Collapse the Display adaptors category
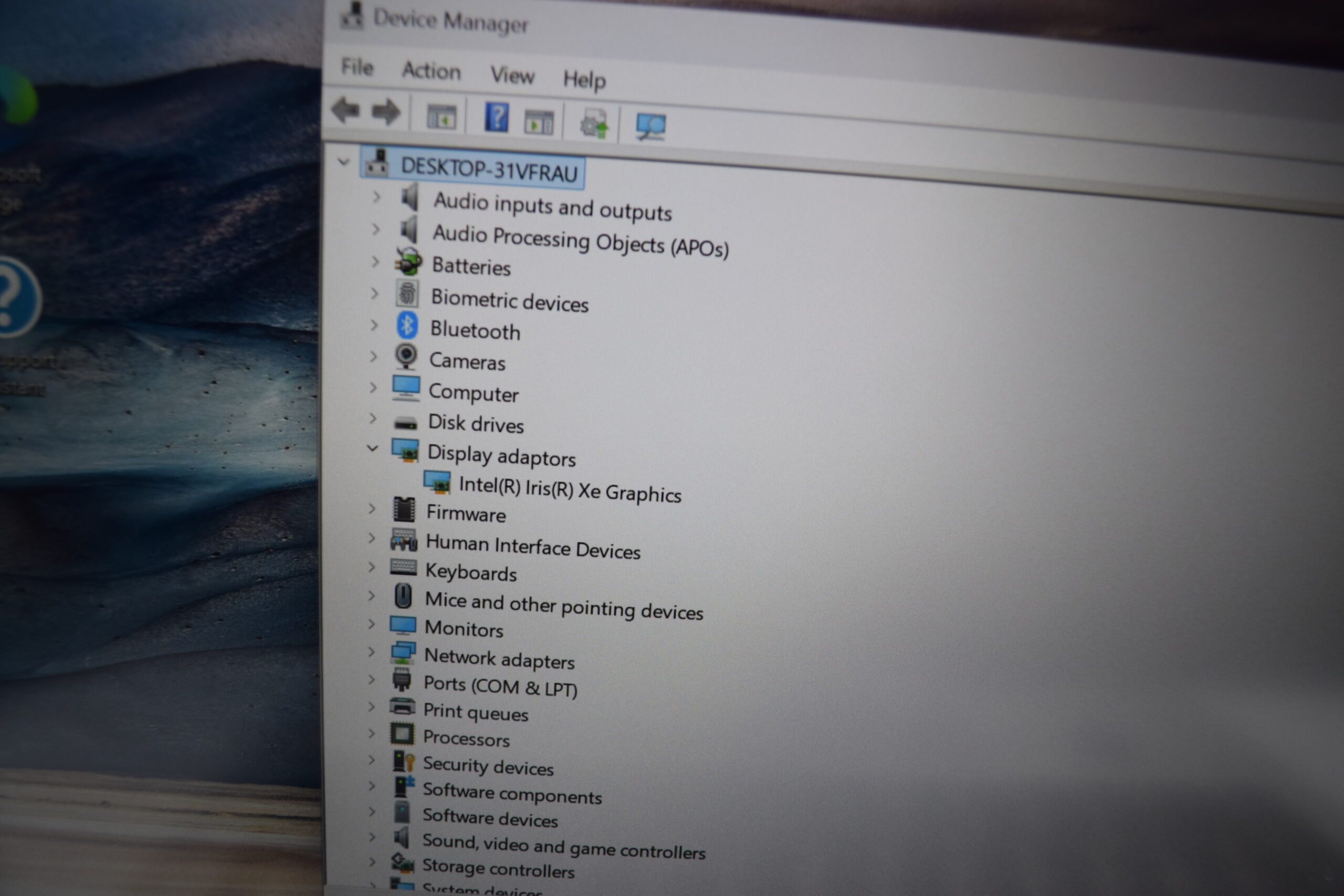This screenshot has width=1344, height=896. tap(373, 448)
